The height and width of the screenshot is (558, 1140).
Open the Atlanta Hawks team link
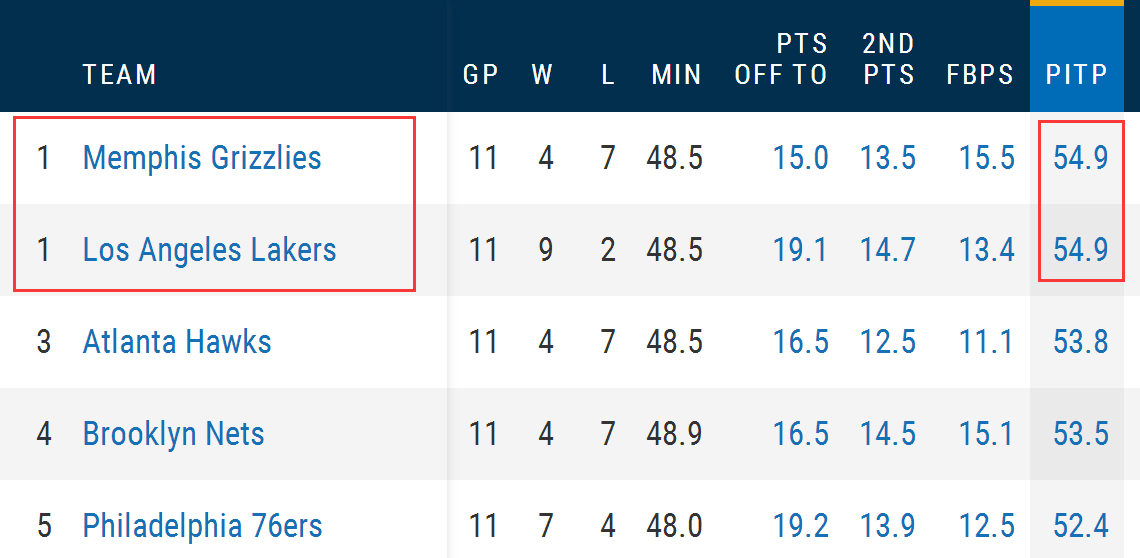point(177,341)
